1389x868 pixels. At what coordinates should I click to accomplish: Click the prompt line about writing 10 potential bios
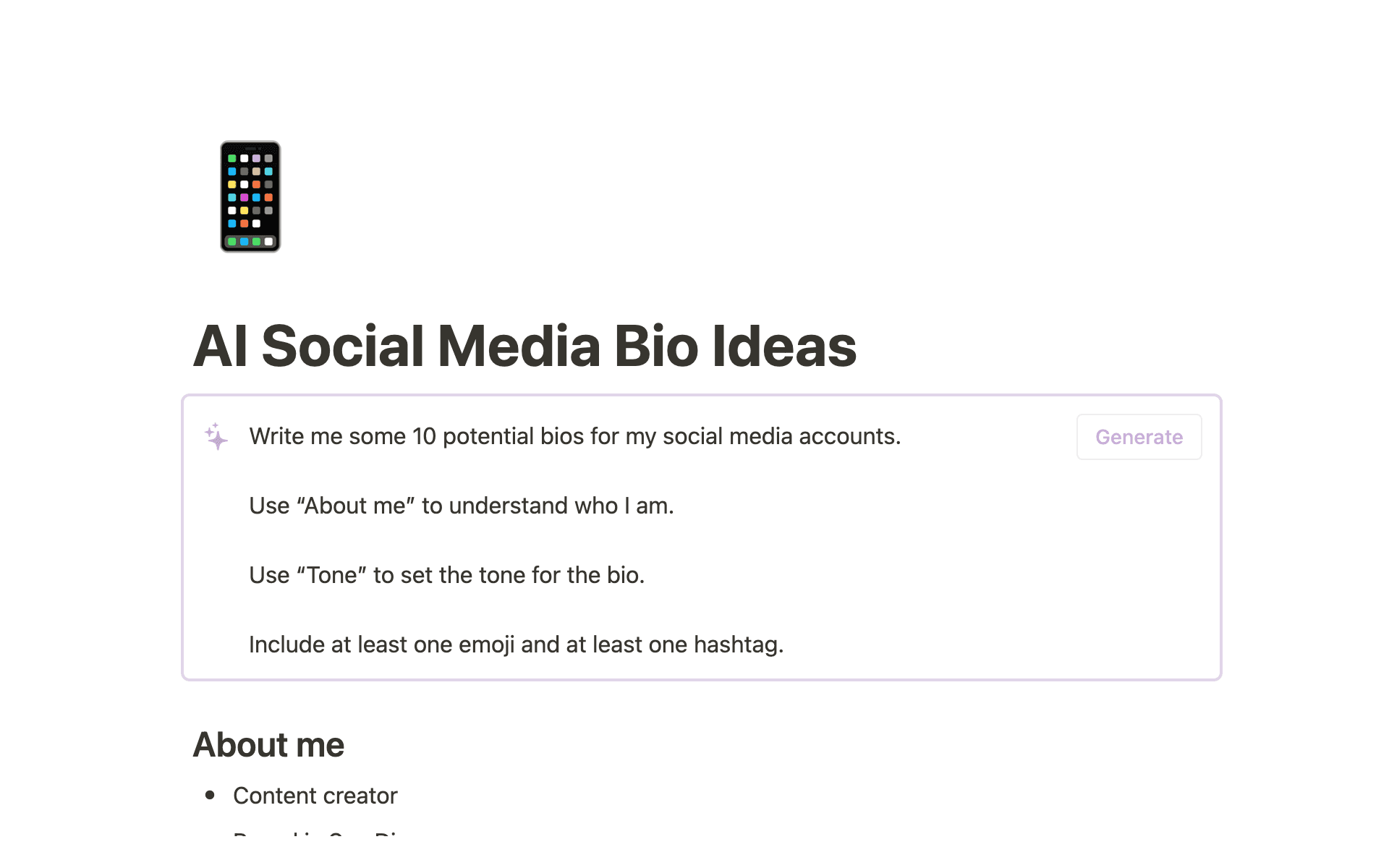click(x=574, y=436)
